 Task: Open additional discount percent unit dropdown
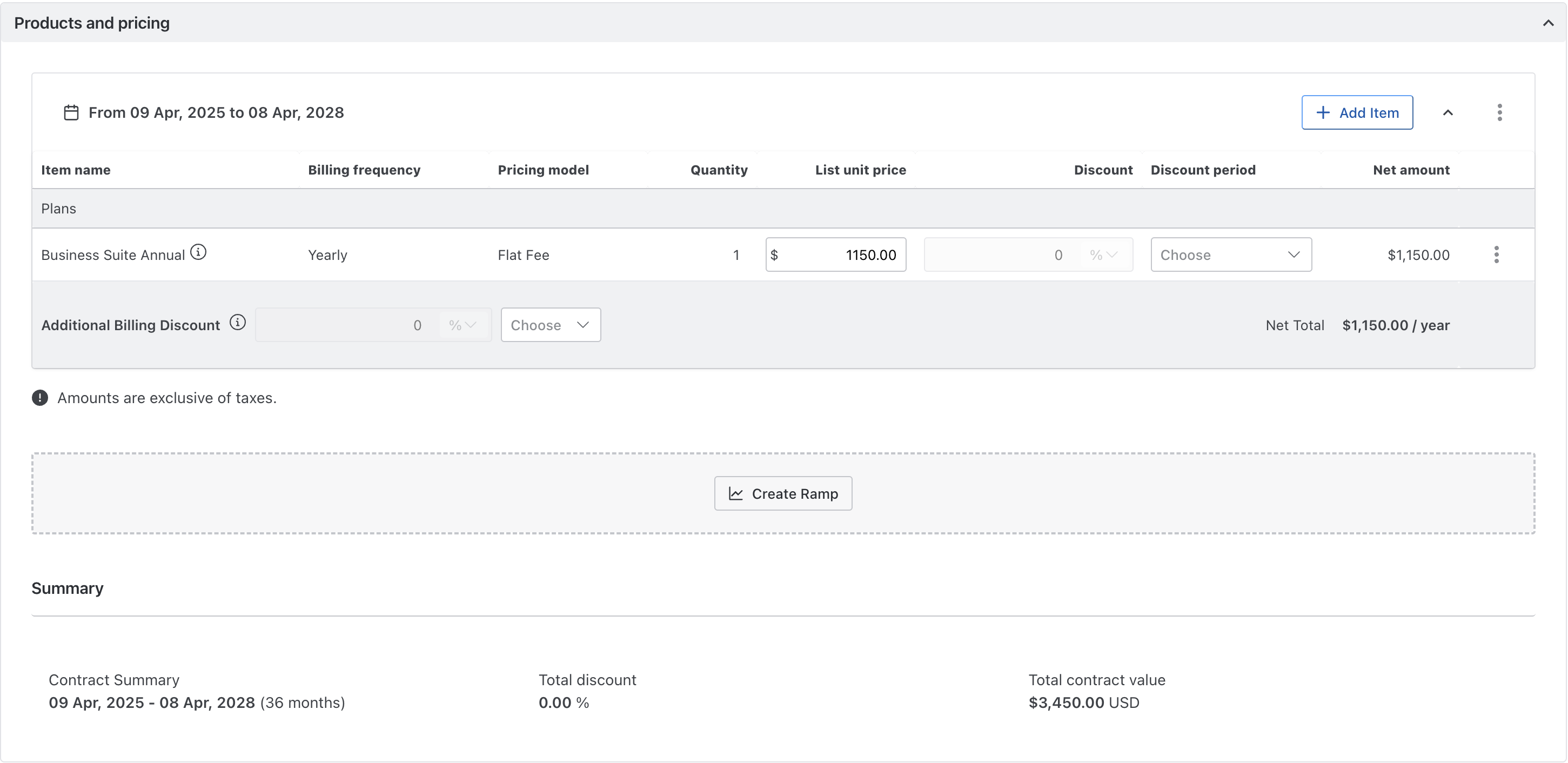[x=463, y=325]
